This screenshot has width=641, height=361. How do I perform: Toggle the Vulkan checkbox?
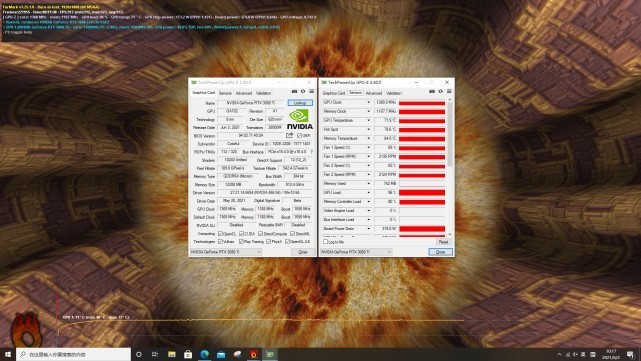pyautogui.click(x=220, y=242)
